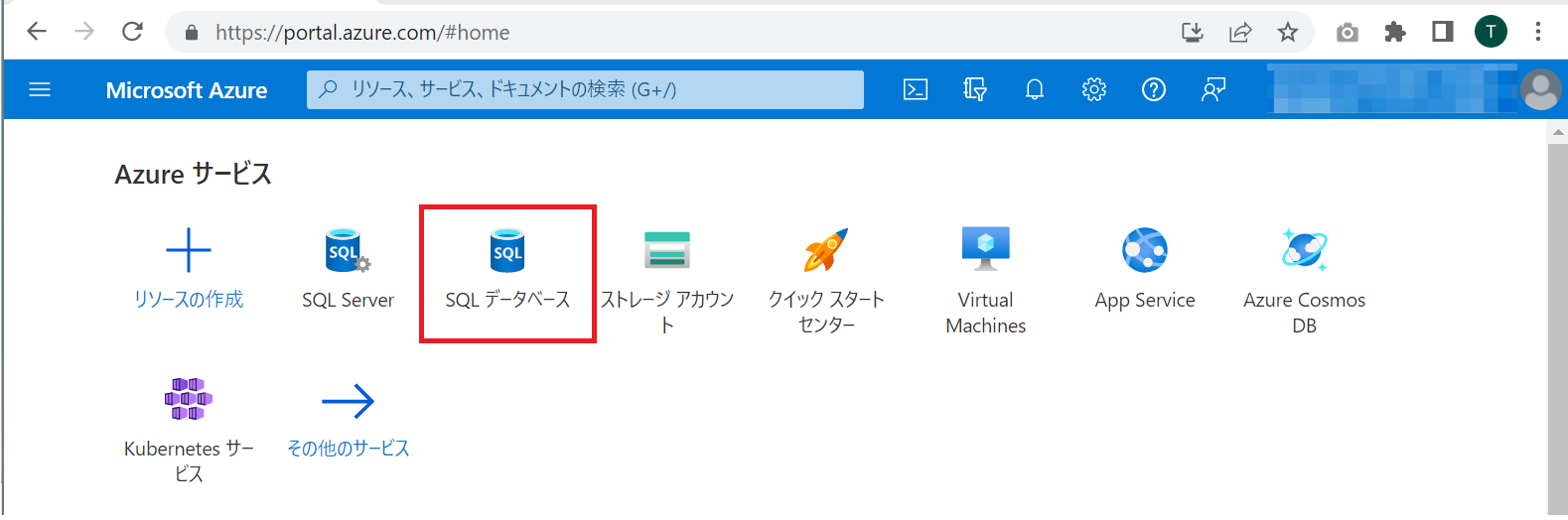Click the Microsoft Azure home title

click(187, 90)
